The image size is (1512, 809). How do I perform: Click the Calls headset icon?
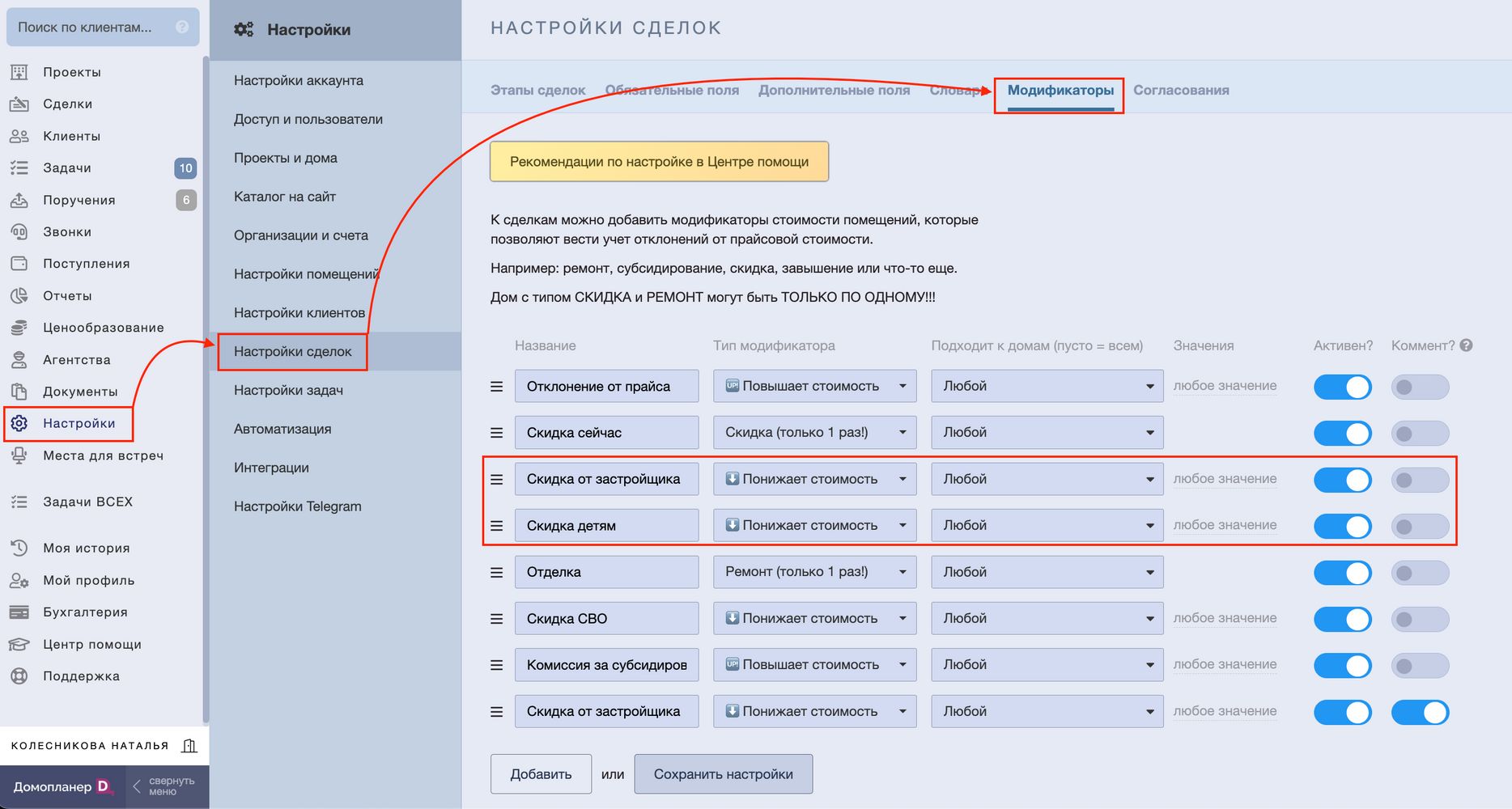pos(19,232)
